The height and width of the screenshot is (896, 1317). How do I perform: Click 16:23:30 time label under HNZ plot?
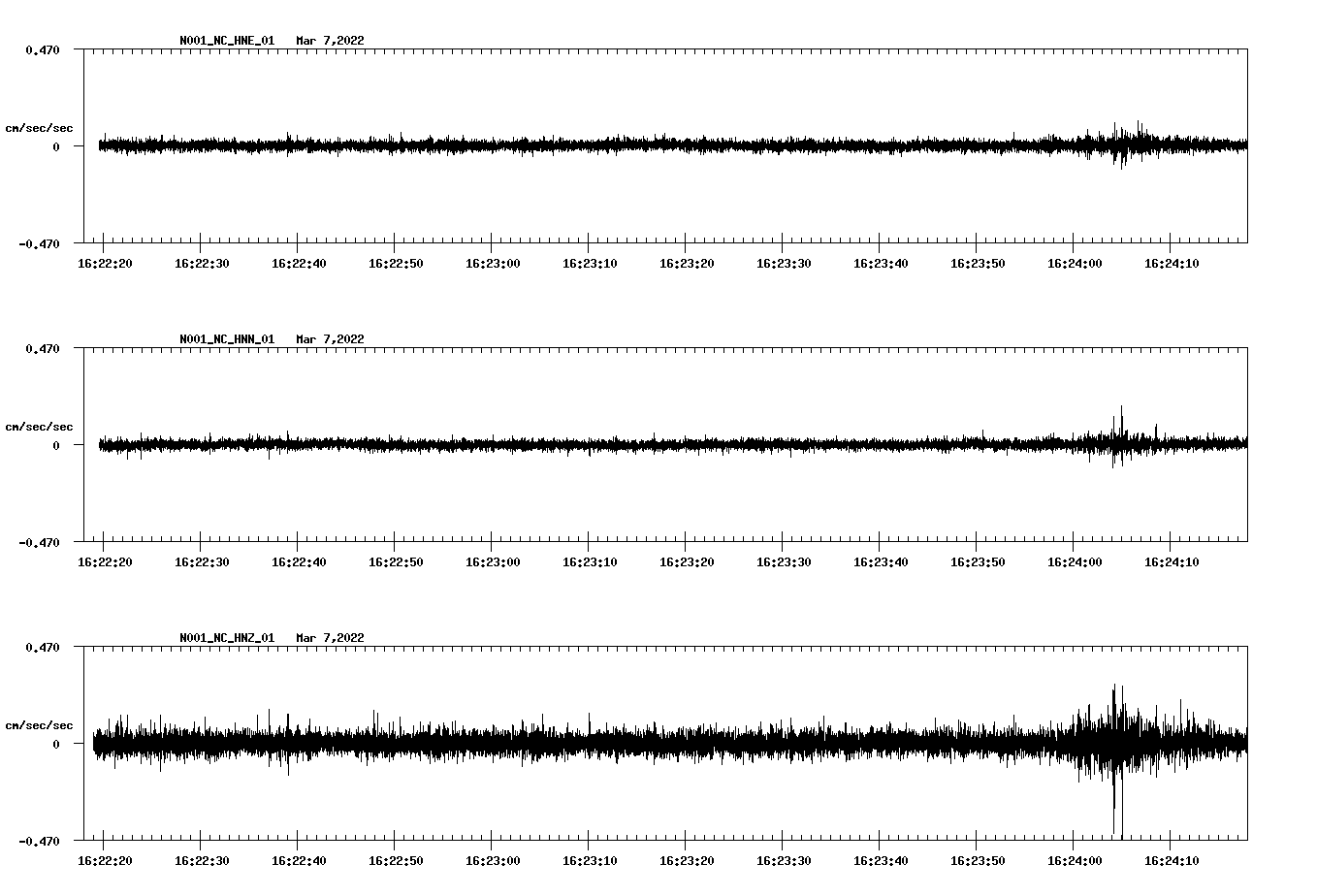(784, 860)
